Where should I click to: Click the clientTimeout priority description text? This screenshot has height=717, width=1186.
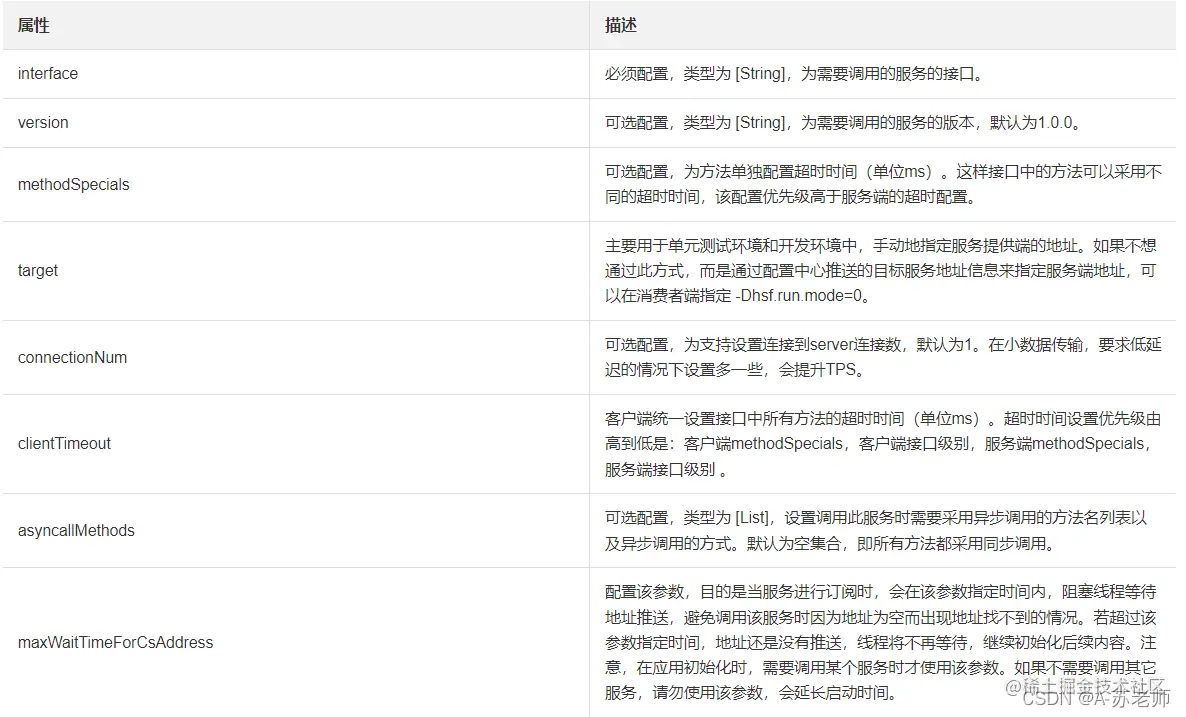point(880,443)
